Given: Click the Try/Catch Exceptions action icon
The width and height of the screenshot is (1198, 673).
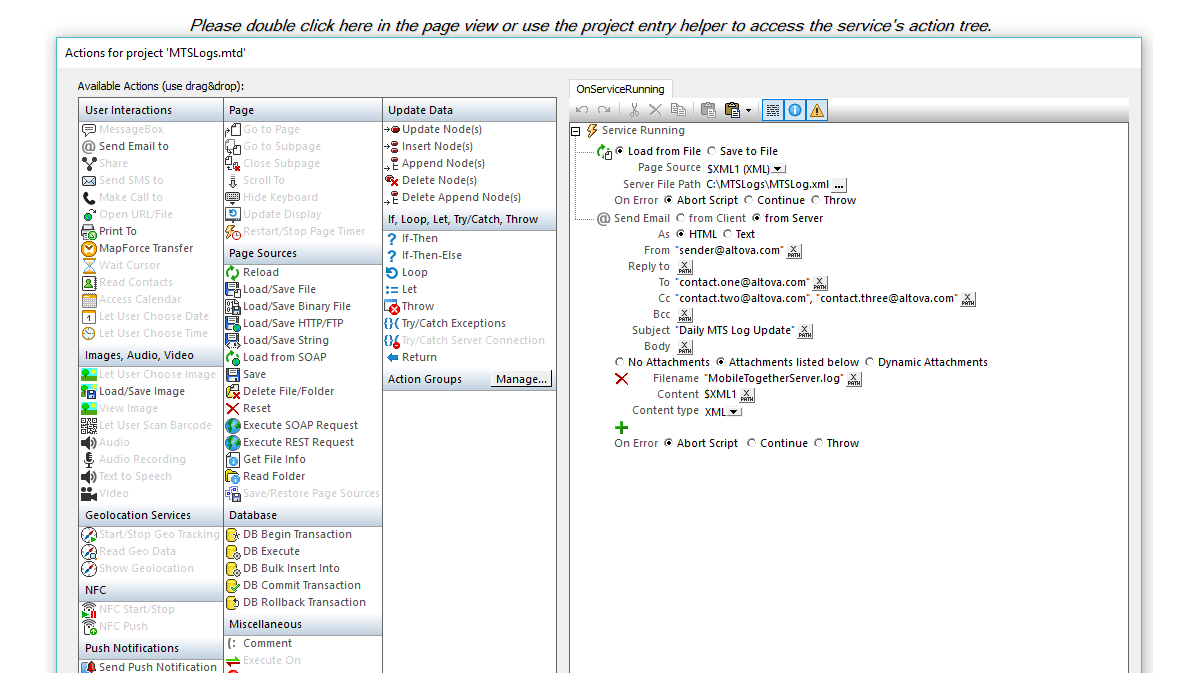Looking at the screenshot, I should click(x=392, y=324).
